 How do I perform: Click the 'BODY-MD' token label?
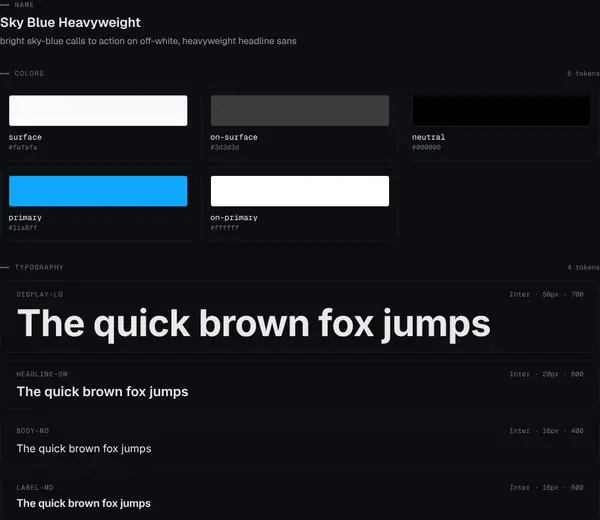tap(33, 431)
